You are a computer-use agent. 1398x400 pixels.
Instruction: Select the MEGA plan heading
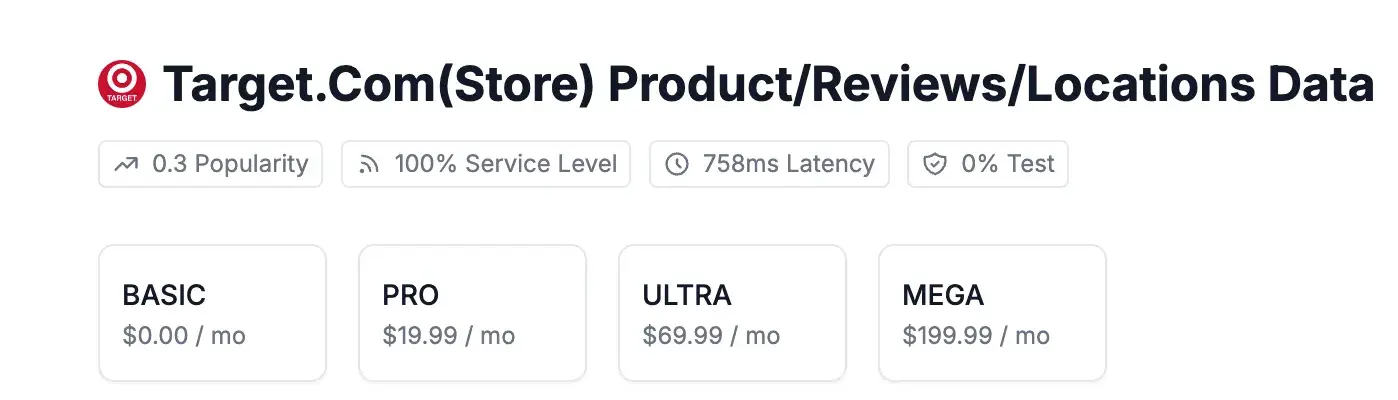pyautogui.click(x=943, y=296)
